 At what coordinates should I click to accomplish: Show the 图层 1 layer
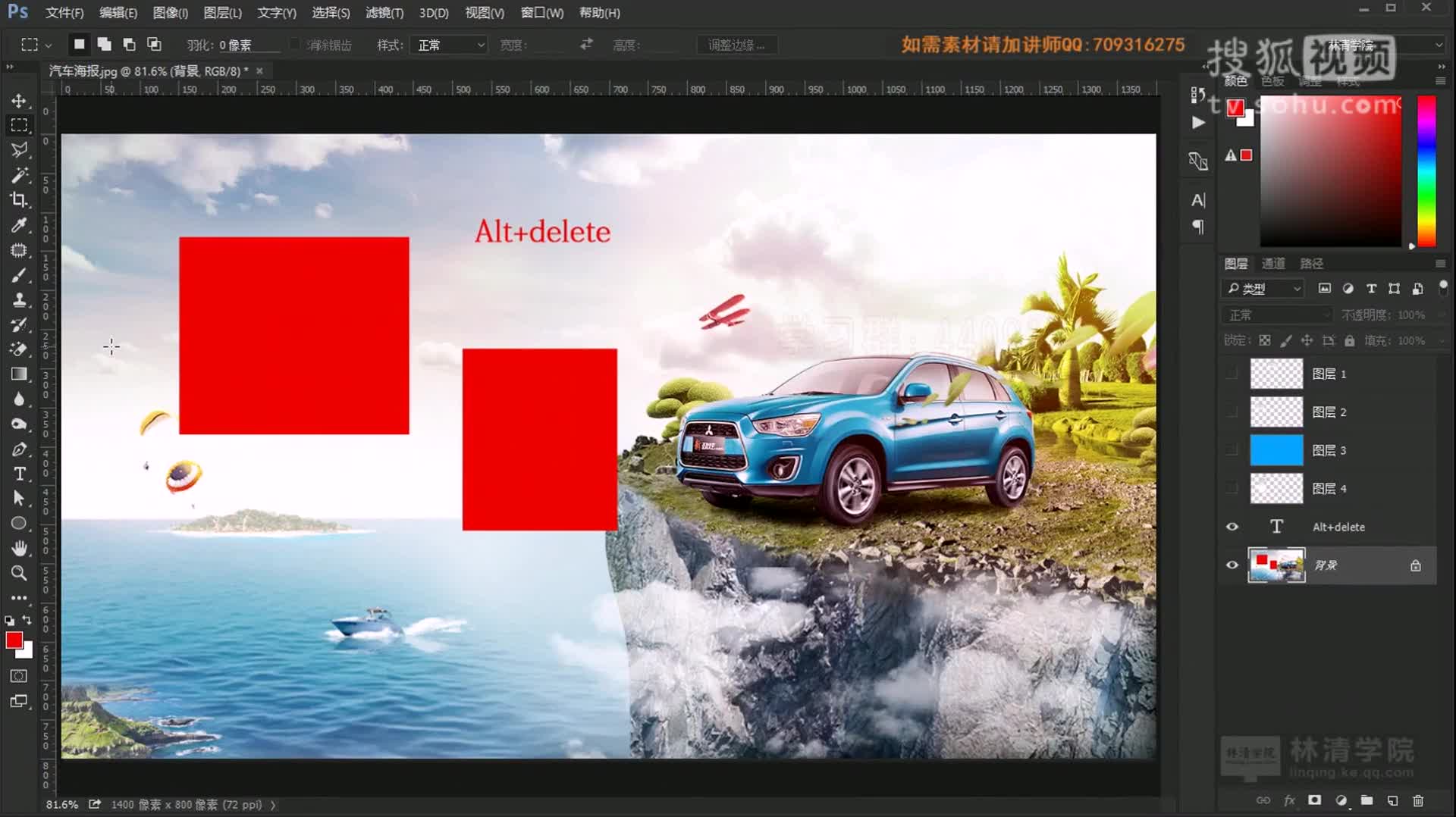click(1232, 374)
